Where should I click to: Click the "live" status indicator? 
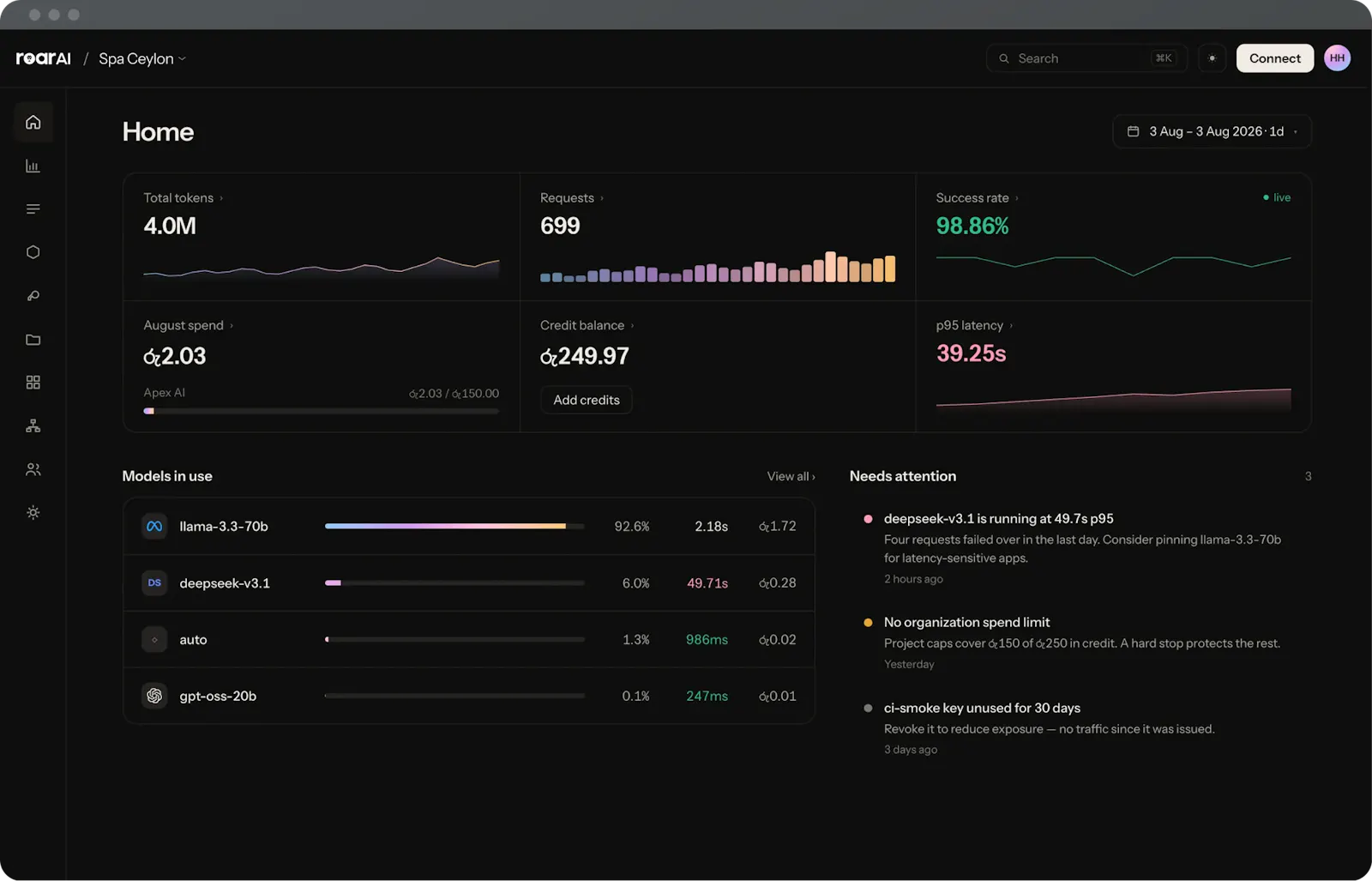click(1277, 197)
